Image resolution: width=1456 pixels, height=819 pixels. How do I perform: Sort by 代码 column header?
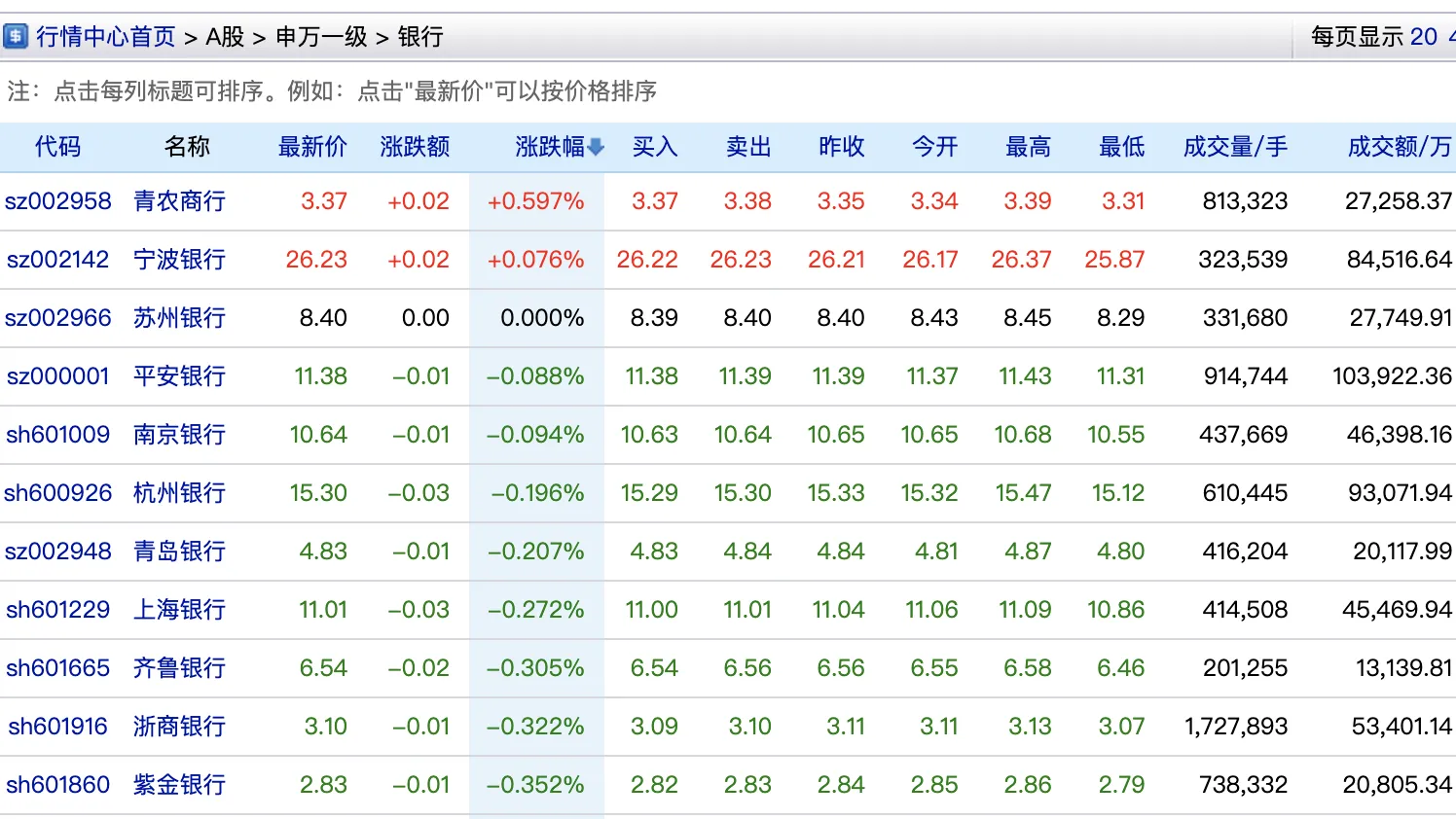57,147
